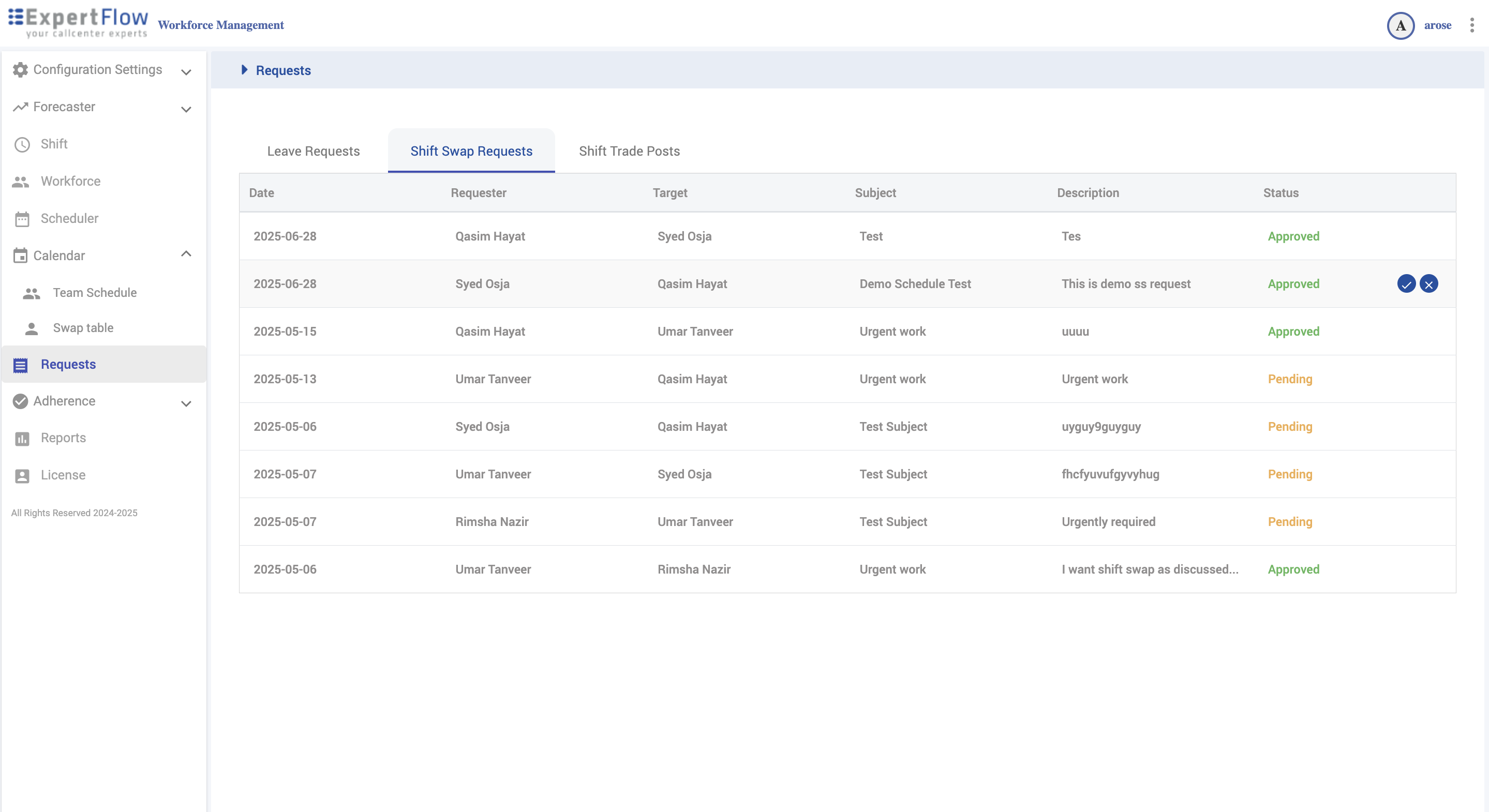Switch to the Leave Requests tab
This screenshot has width=1489, height=812.
[314, 151]
